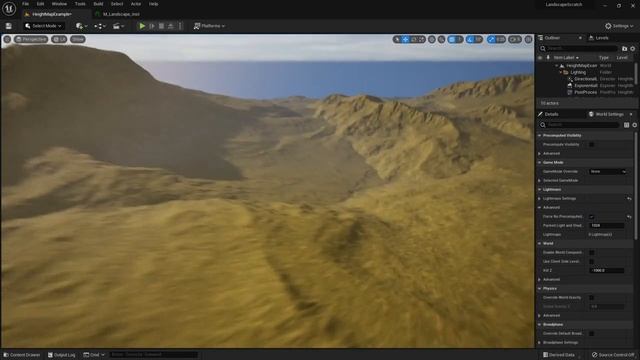Viewport: 640px width, 360px height.
Task: Switch to the Details panel tab
Action: click(x=551, y=114)
